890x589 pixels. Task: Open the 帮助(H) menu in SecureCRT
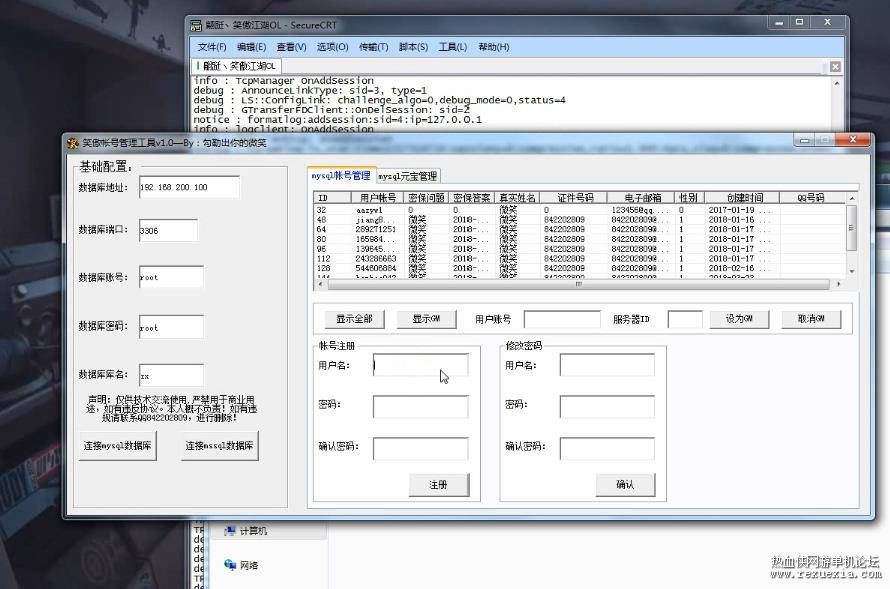(494, 47)
